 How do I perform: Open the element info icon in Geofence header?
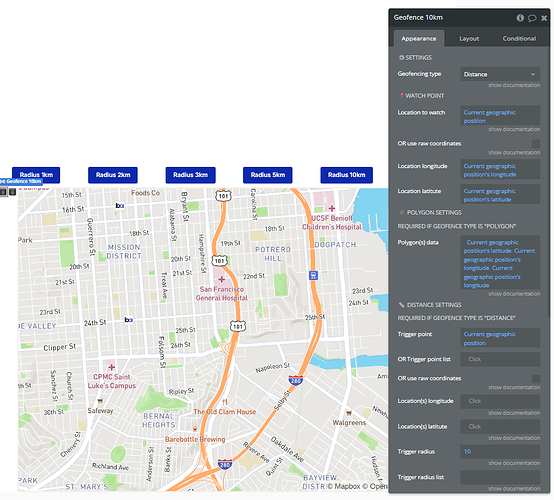tap(520, 18)
